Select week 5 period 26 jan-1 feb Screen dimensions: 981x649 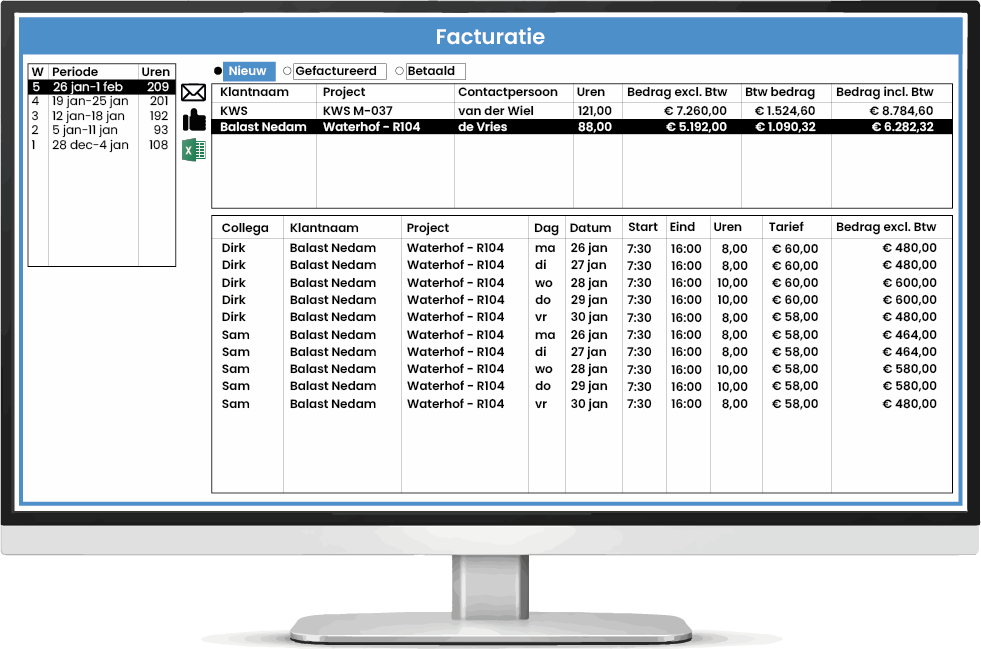101,87
